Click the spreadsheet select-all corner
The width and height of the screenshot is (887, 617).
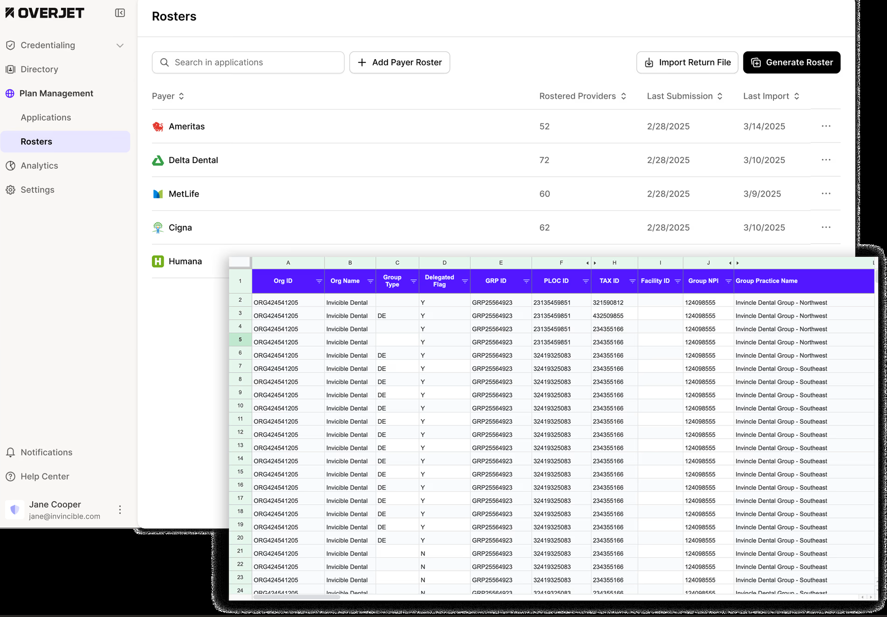240,262
